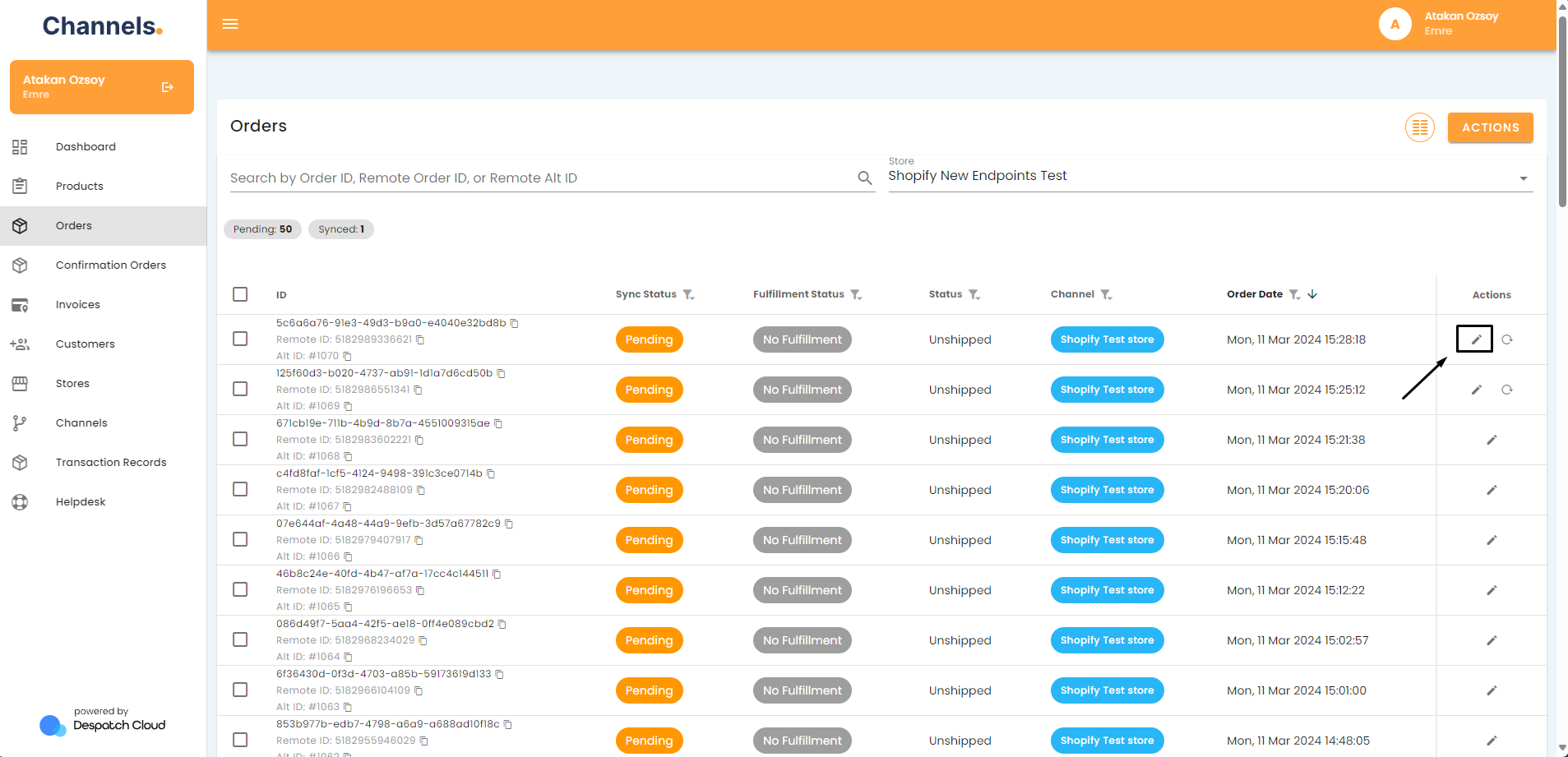Copy Alt ID #1067
The image size is (1568, 757).
click(347, 506)
